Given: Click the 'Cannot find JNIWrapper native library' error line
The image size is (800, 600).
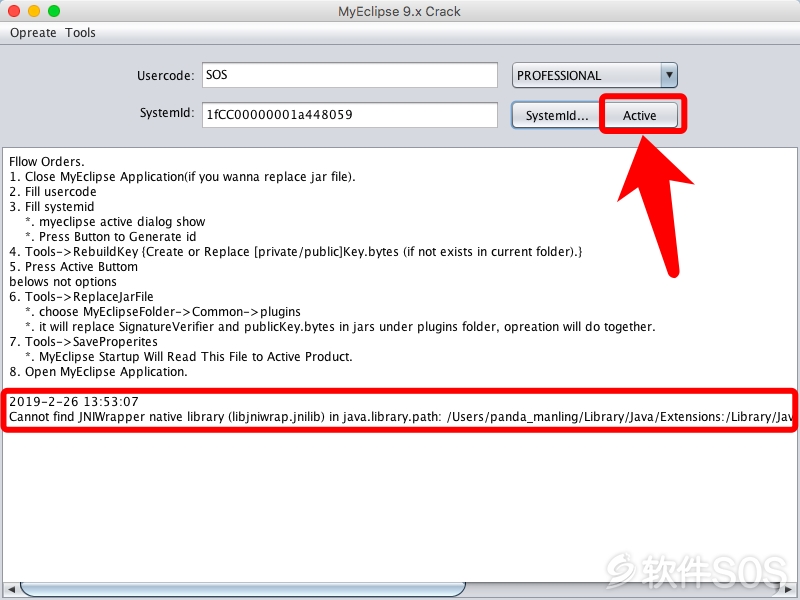Looking at the screenshot, I should click(401, 417).
